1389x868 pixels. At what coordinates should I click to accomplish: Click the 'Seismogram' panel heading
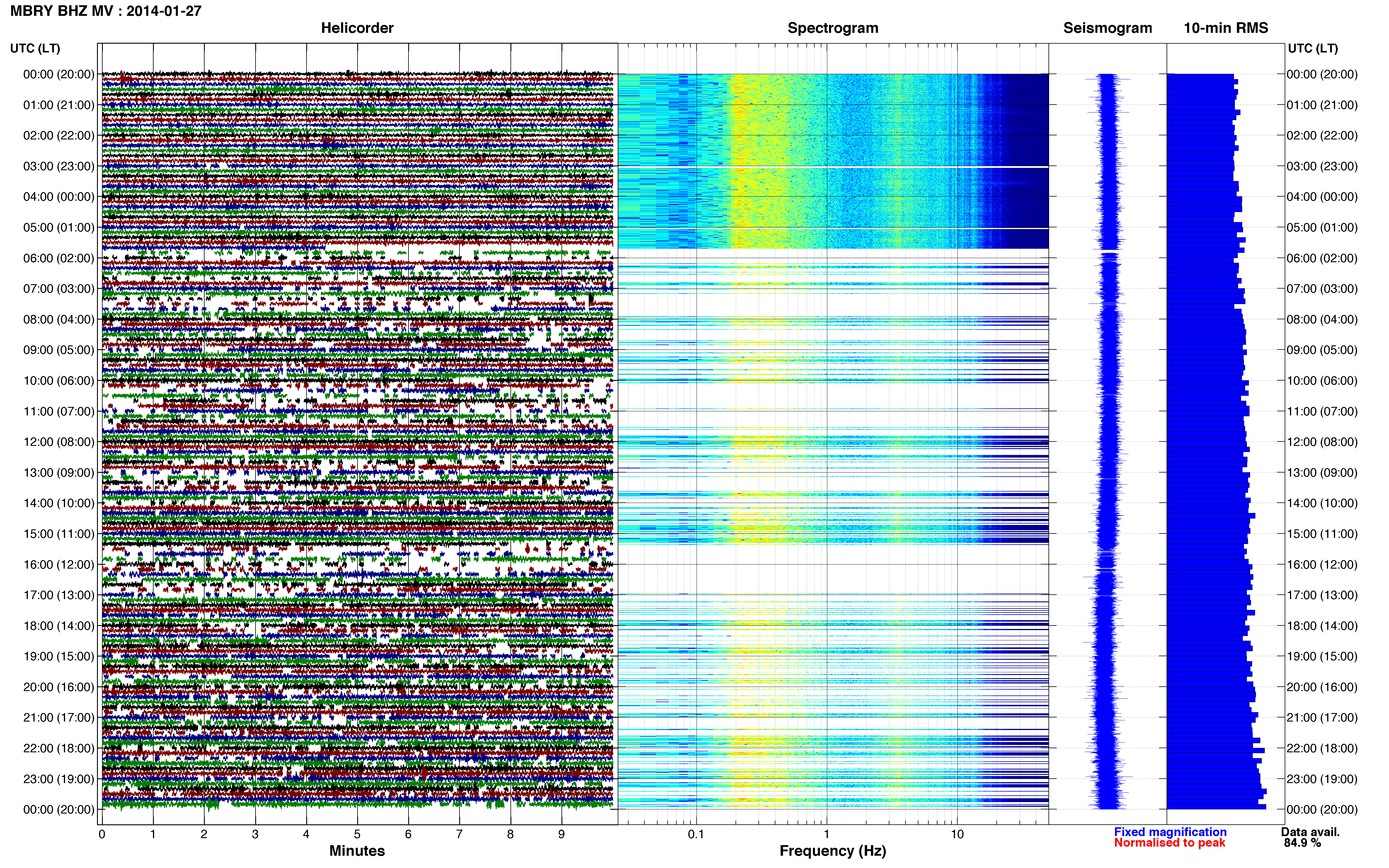click(1108, 28)
